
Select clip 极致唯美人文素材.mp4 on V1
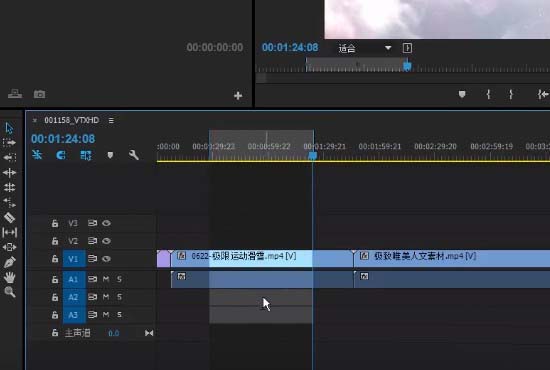pos(452,259)
